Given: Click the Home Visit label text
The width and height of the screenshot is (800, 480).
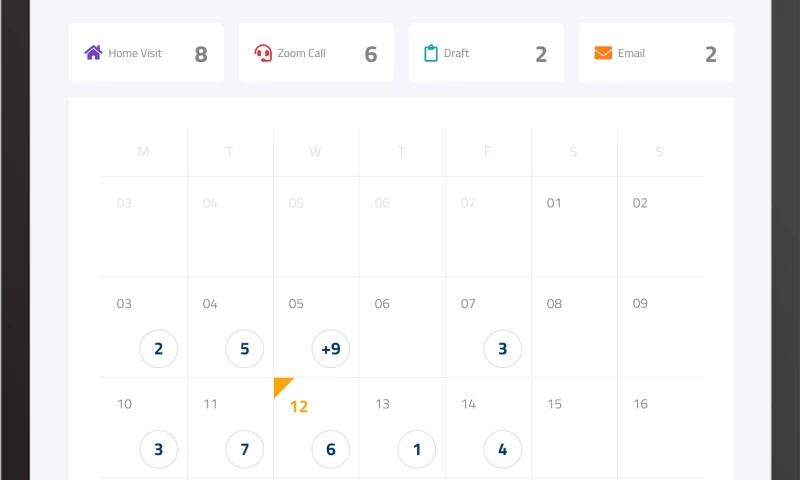Looking at the screenshot, I should pyautogui.click(x=135, y=53).
